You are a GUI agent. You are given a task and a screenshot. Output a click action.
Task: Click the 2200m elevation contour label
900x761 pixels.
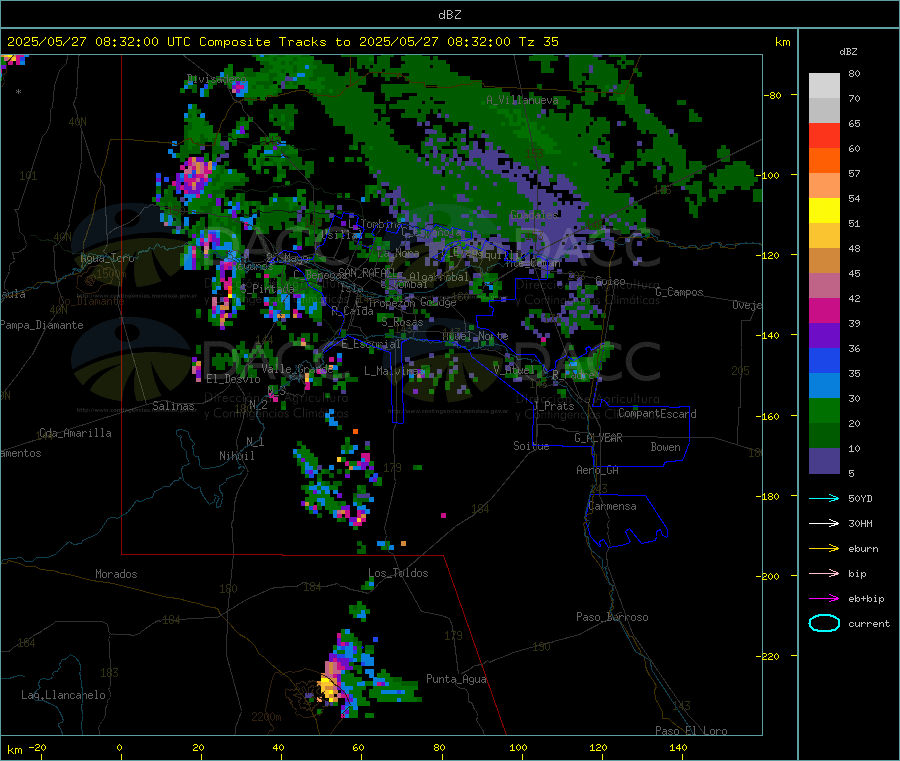(x=266, y=717)
